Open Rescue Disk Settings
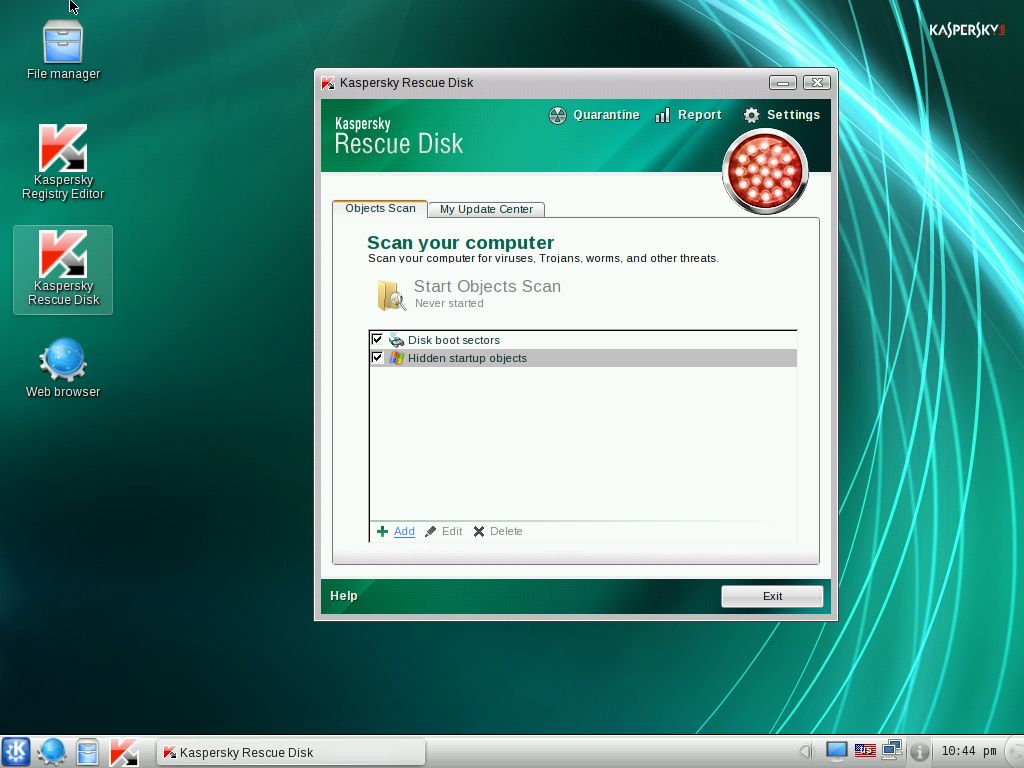Viewport: 1024px width, 768px height. (x=781, y=115)
